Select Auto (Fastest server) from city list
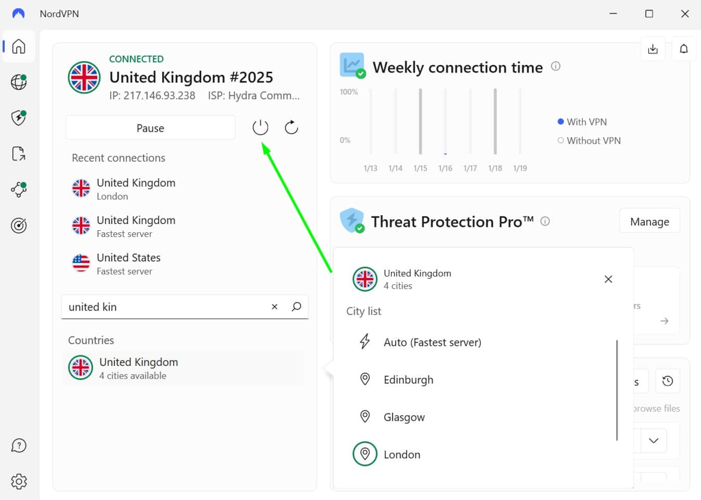 click(x=432, y=342)
